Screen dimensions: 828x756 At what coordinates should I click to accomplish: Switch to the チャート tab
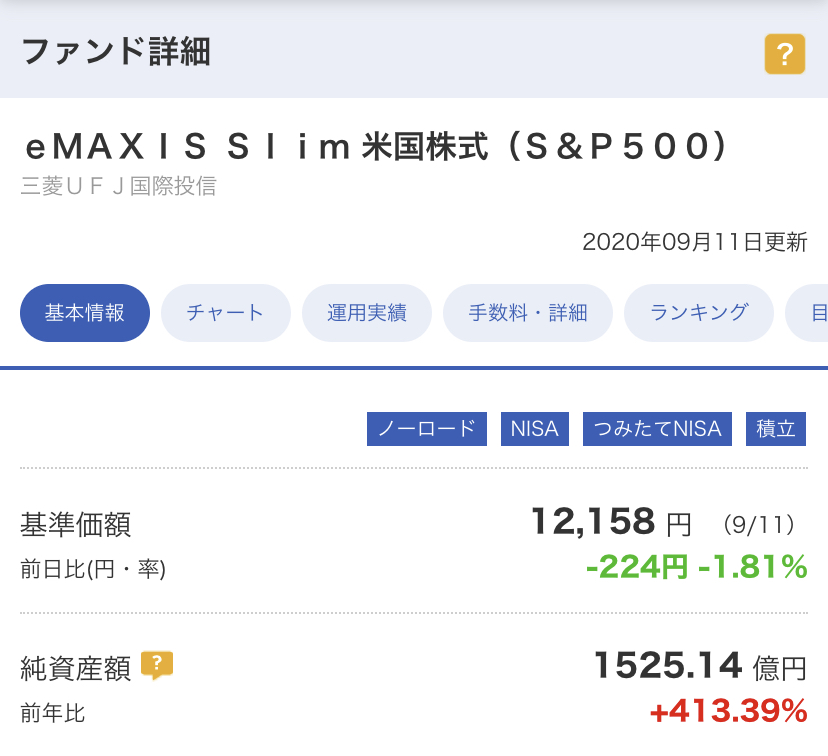(225, 313)
